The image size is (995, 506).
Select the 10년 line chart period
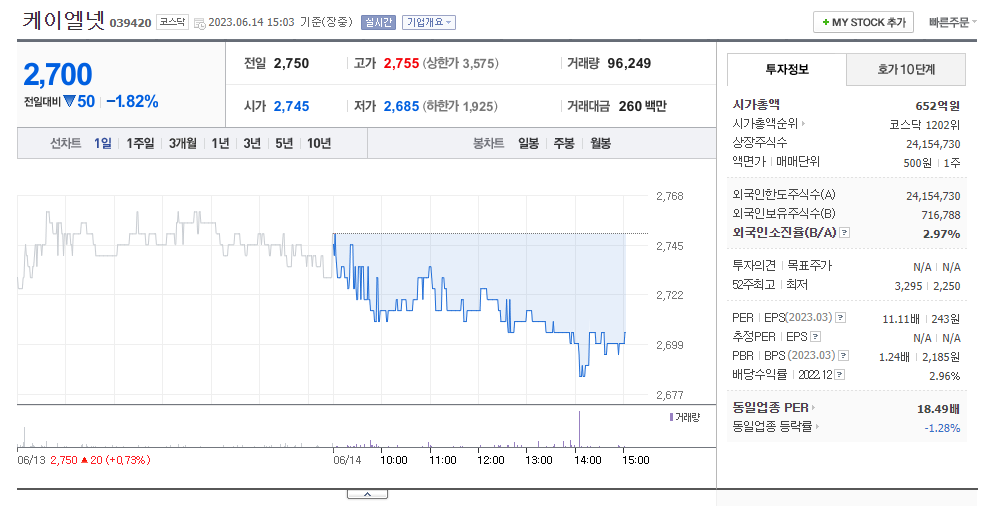click(319, 143)
